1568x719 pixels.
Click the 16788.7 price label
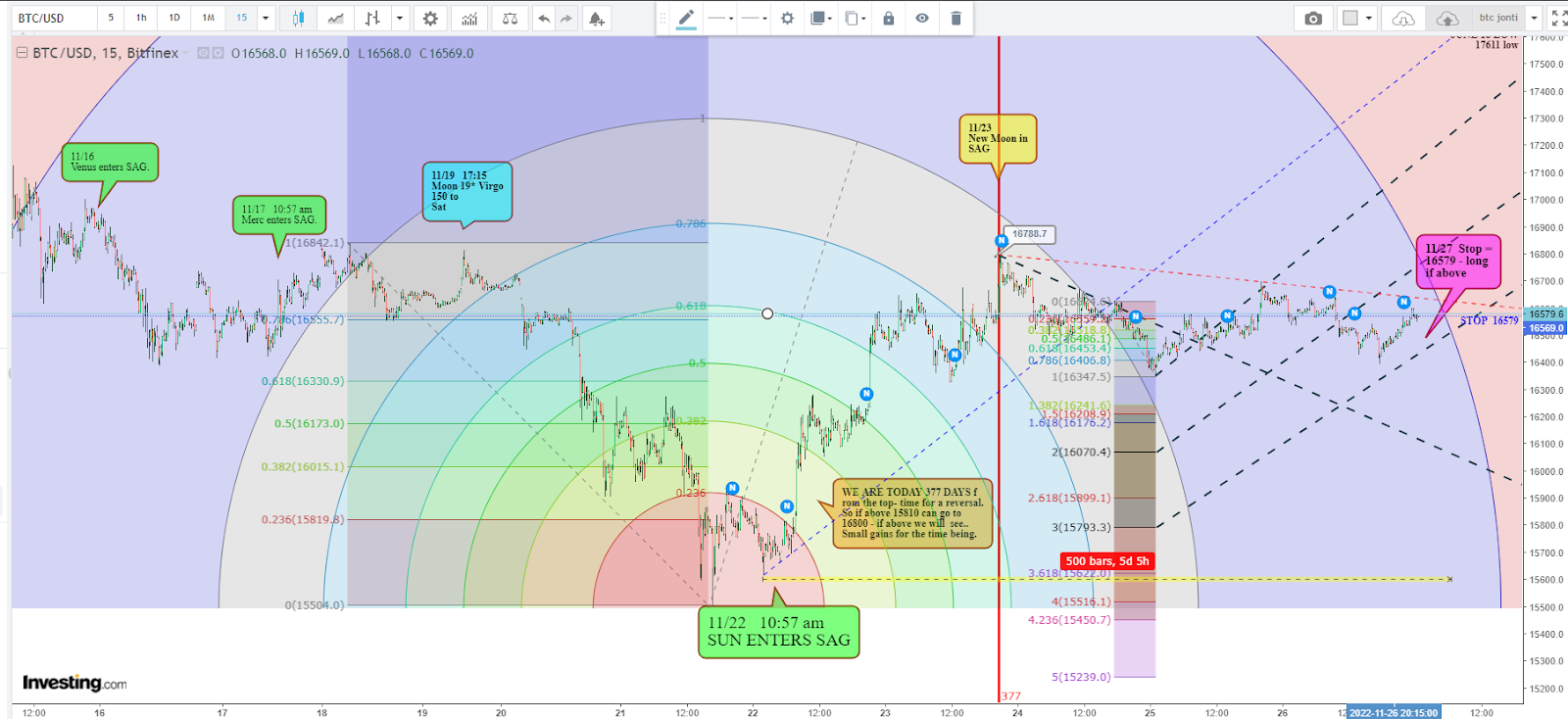coord(1029,234)
